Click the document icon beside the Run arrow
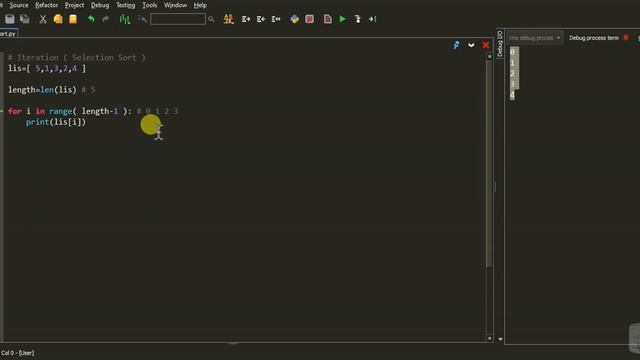The height and width of the screenshot is (360, 640). (327, 19)
